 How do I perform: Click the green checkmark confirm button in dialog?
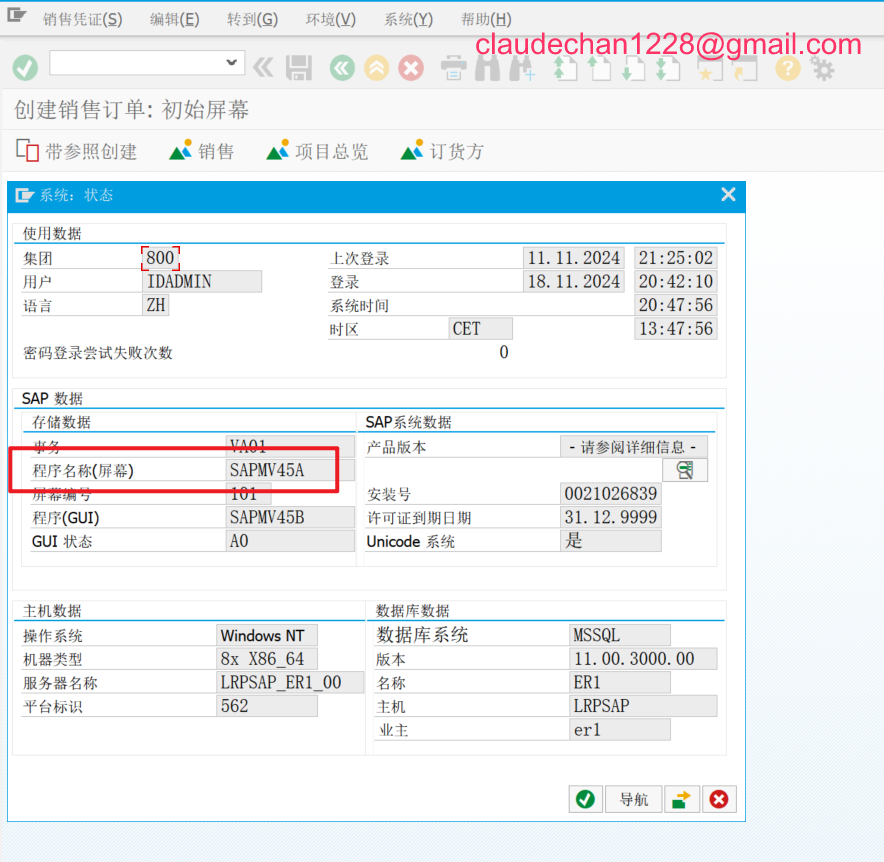(x=585, y=799)
